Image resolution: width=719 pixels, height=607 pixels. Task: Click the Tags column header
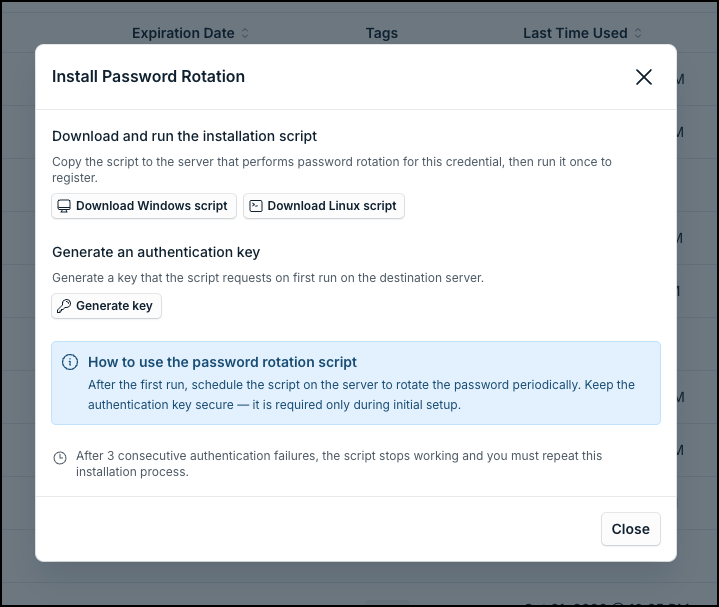click(382, 33)
